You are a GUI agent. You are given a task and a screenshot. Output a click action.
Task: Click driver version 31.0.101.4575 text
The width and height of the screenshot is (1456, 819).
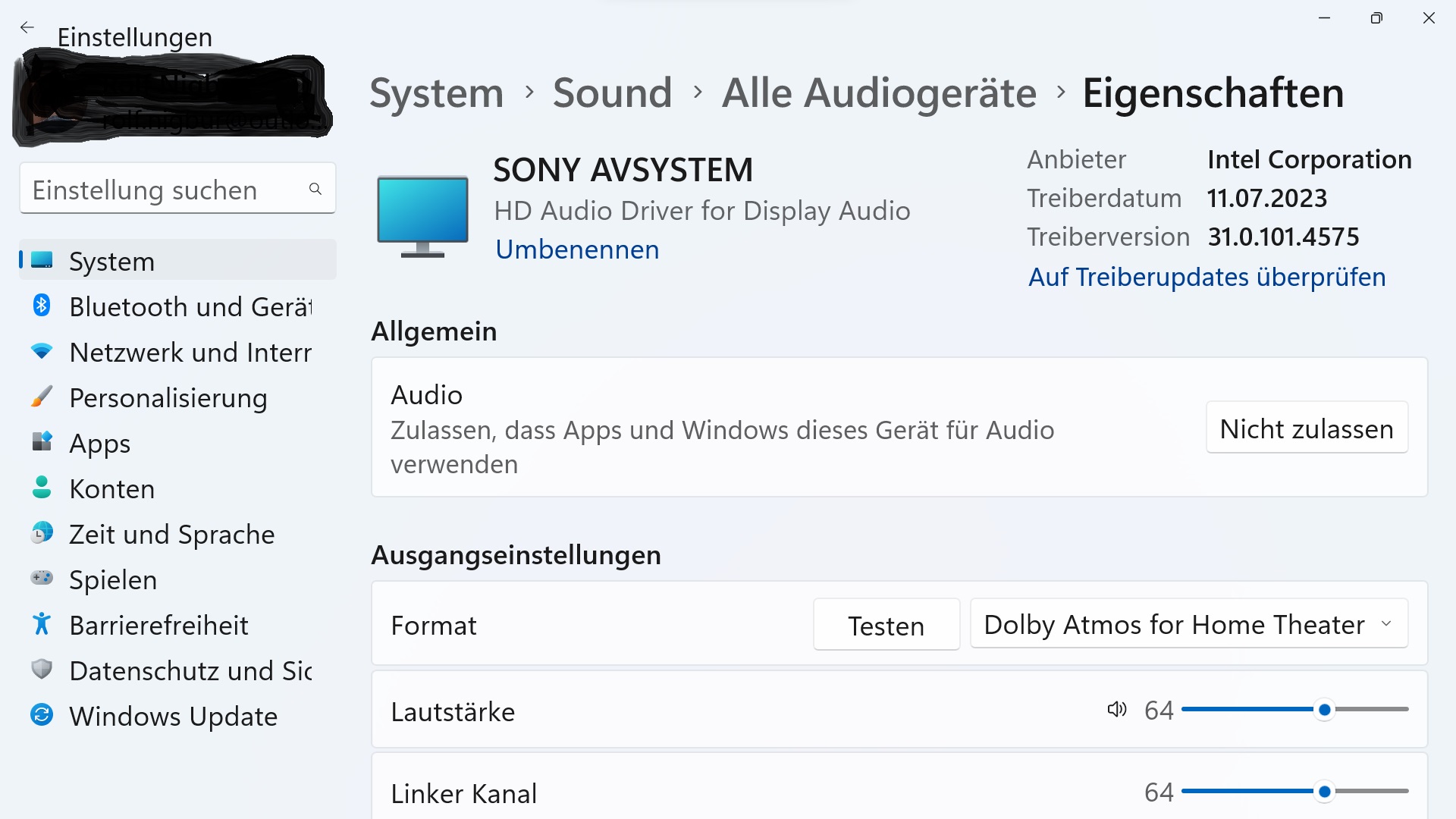pos(1283,237)
